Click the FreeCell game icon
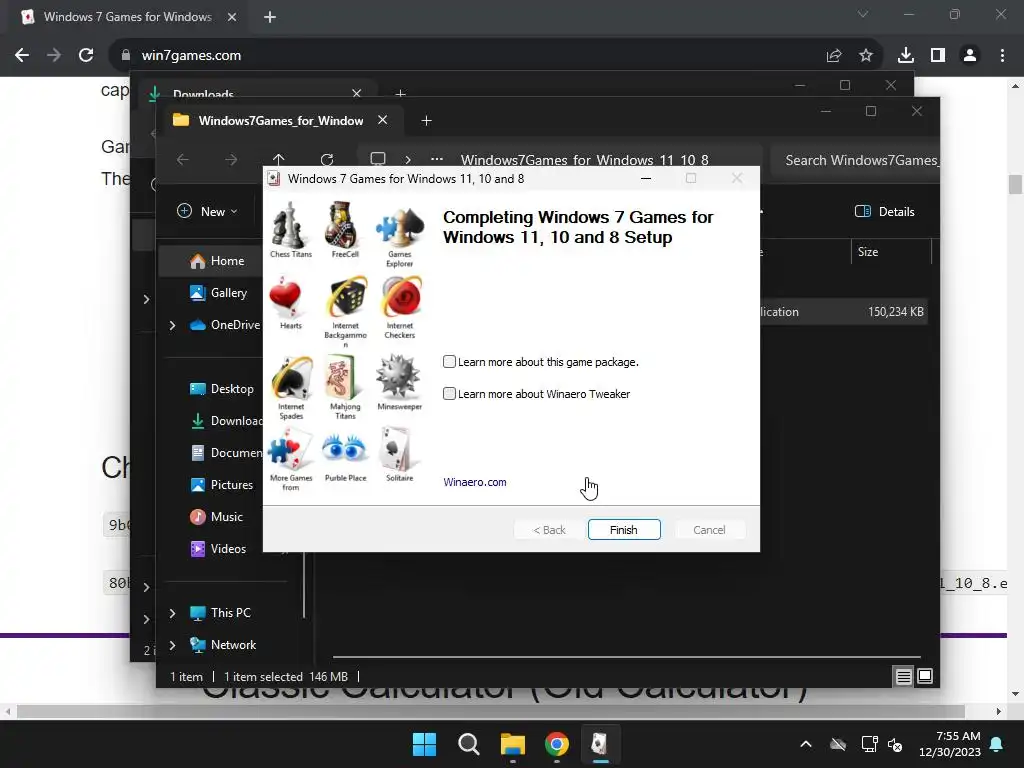The height and width of the screenshot is (768, 1024). [344, 224]
